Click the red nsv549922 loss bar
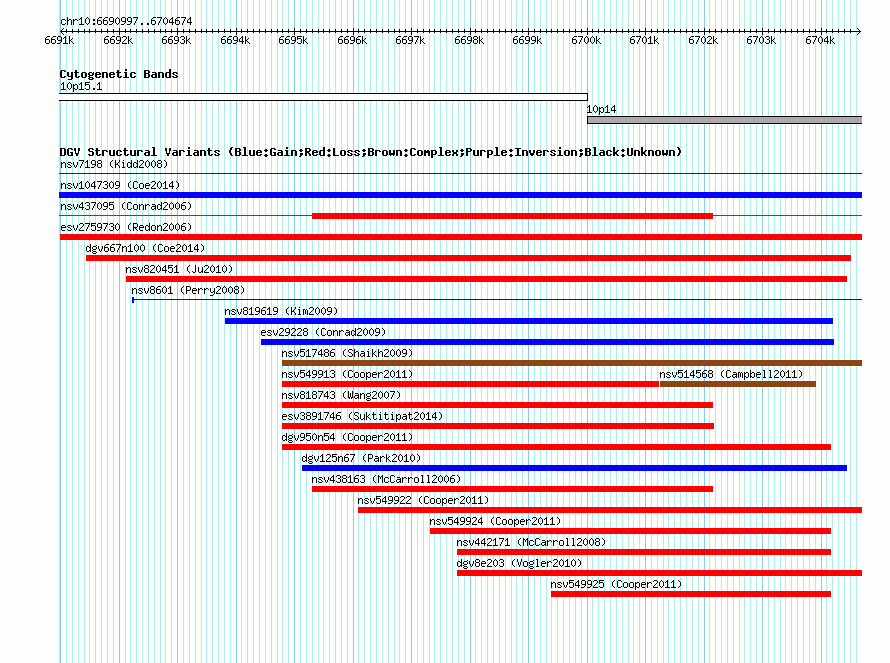This screenshot has width=890, height=663. (x=610, y=510)
